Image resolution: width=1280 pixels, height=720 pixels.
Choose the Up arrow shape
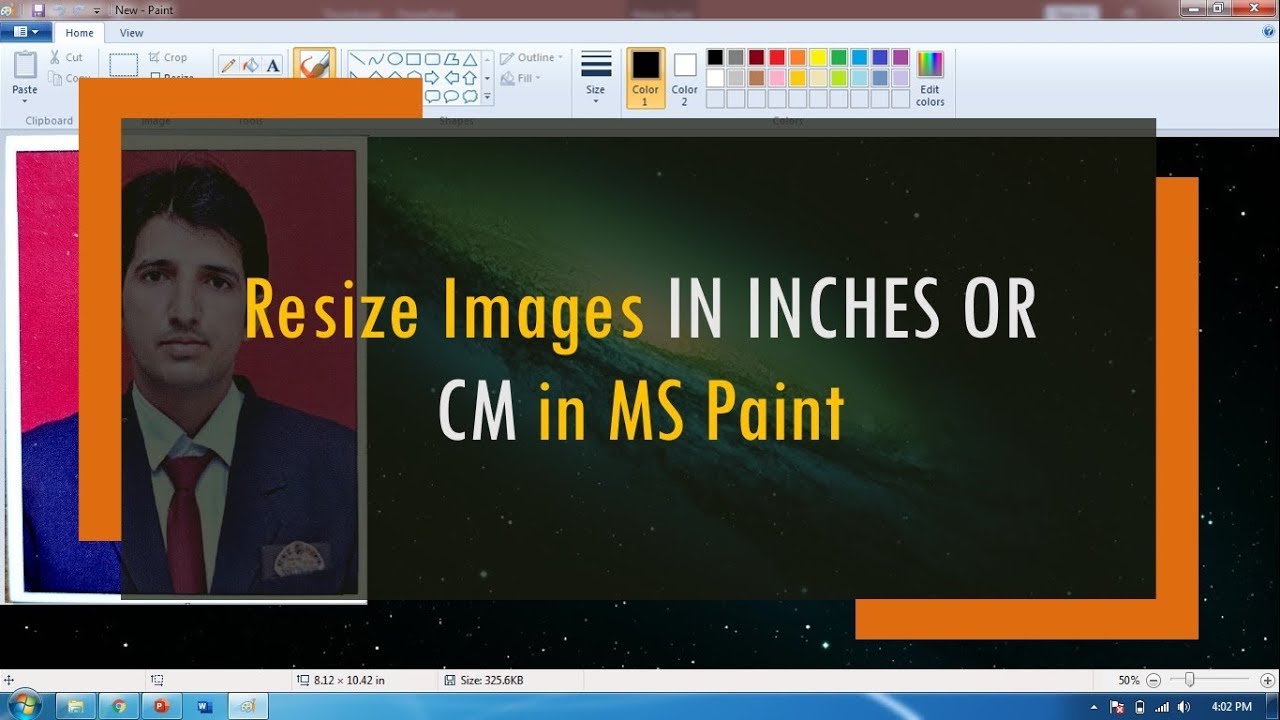(470, 78)
